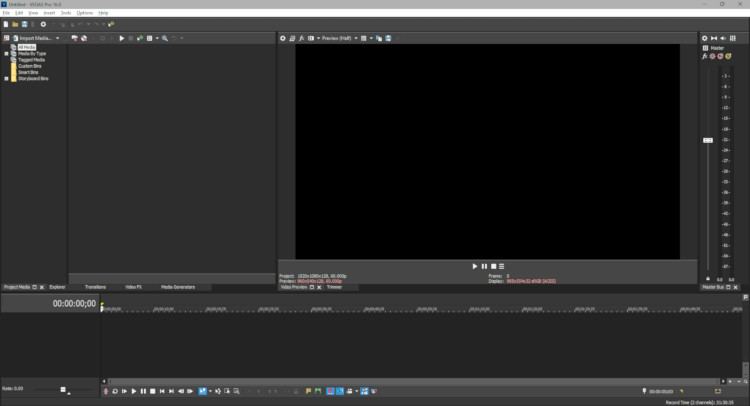
Task: Create a new project with the New icon
Action: tap(6, 24)
